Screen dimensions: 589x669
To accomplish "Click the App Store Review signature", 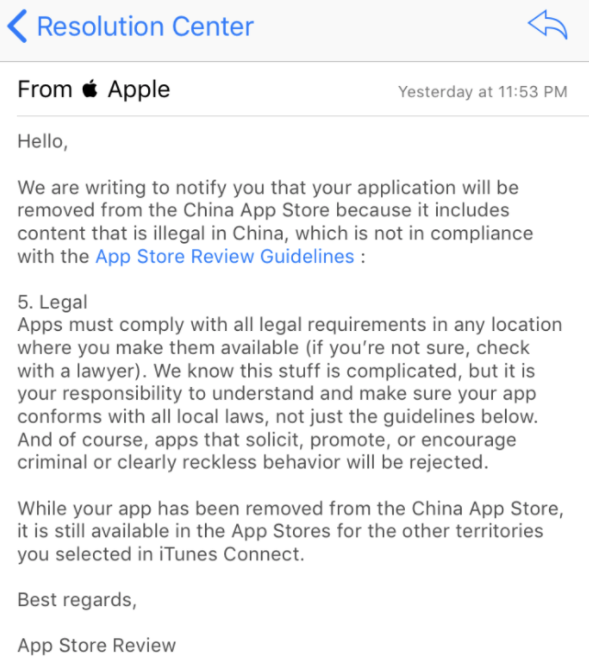I will pos(97,646).
